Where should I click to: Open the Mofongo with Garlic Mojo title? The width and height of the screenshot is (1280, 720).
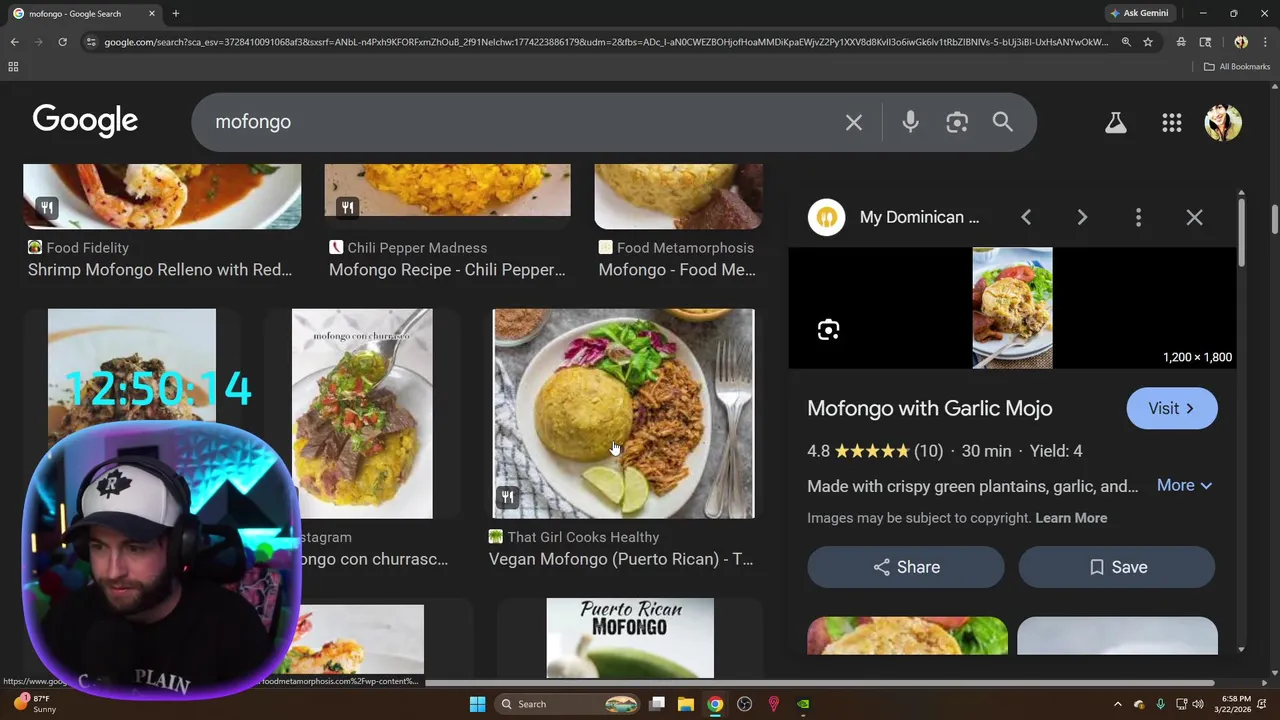[930, 408]
